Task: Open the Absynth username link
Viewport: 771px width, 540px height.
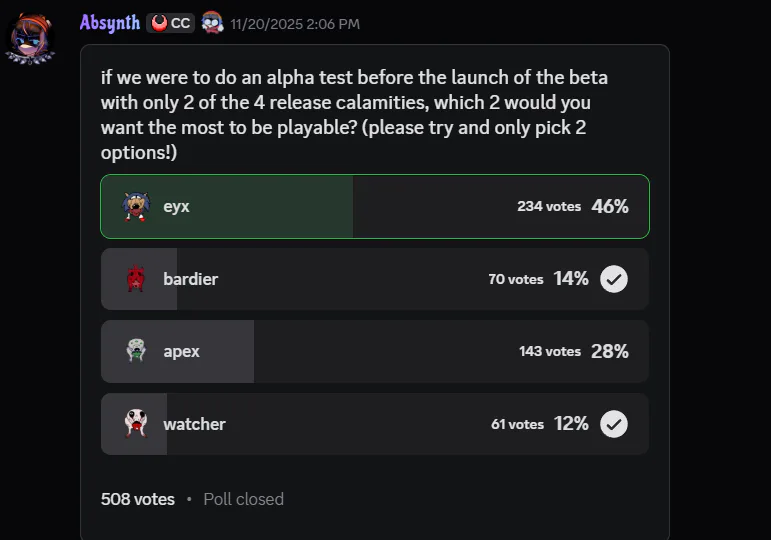Action: [x=109, y=23]
